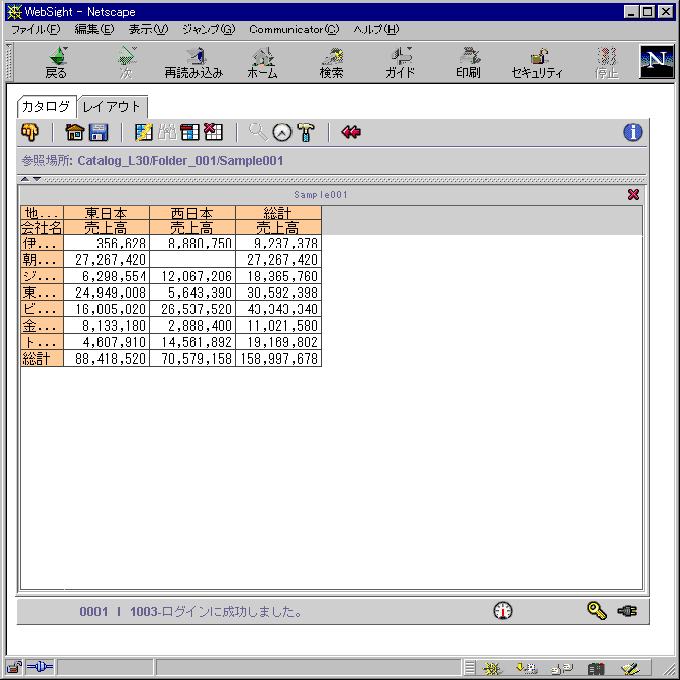
Task: Click the hammer tool icon
Action: pyautogui.click(x=306, y=132)
